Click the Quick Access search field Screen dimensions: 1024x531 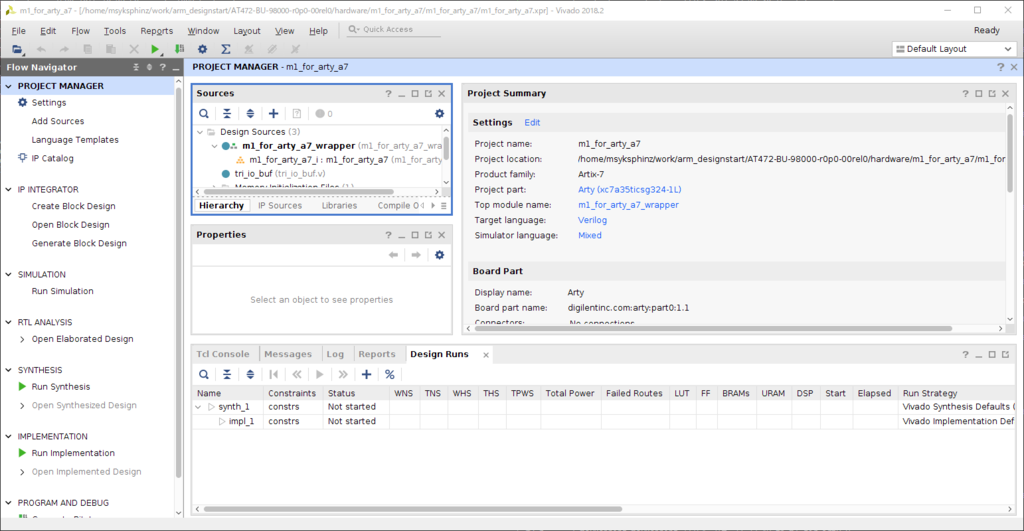pyautogui.click(x=394, y=29)
